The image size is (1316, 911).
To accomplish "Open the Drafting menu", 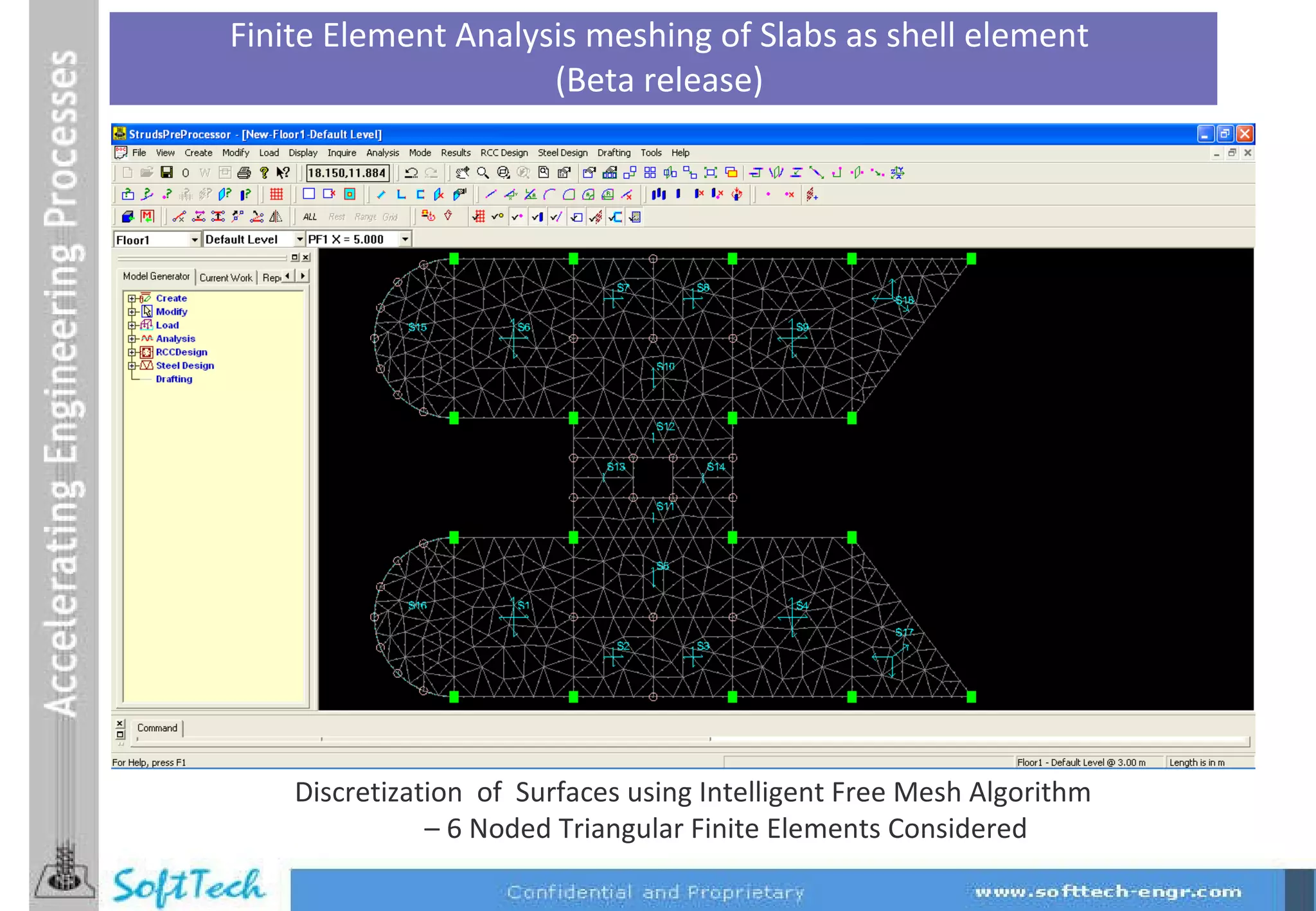I will [x=614, y=153].
